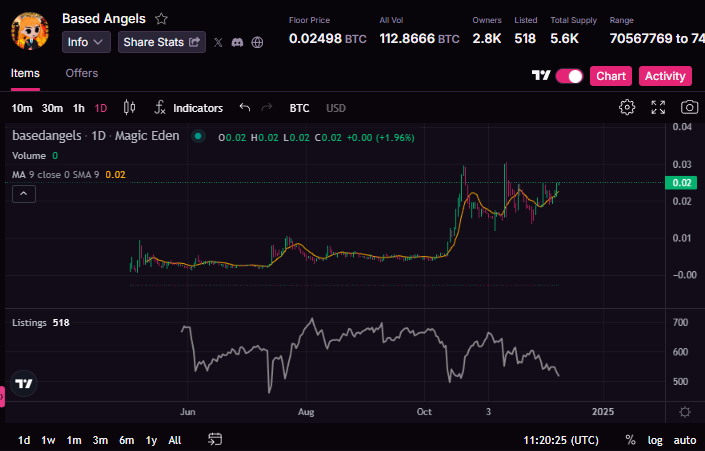Switch to the Offers tab
This screenshot has height=451, width=705.
click(x=82, y=73)
